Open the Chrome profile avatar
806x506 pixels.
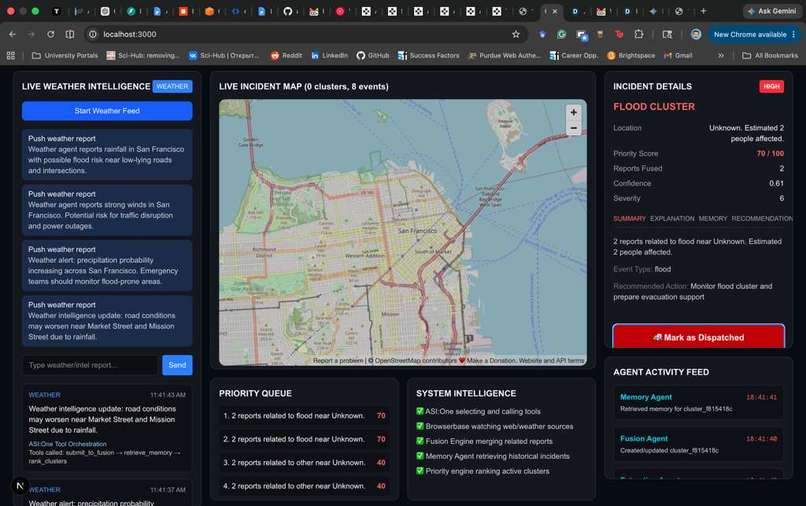tap(695, 34)
